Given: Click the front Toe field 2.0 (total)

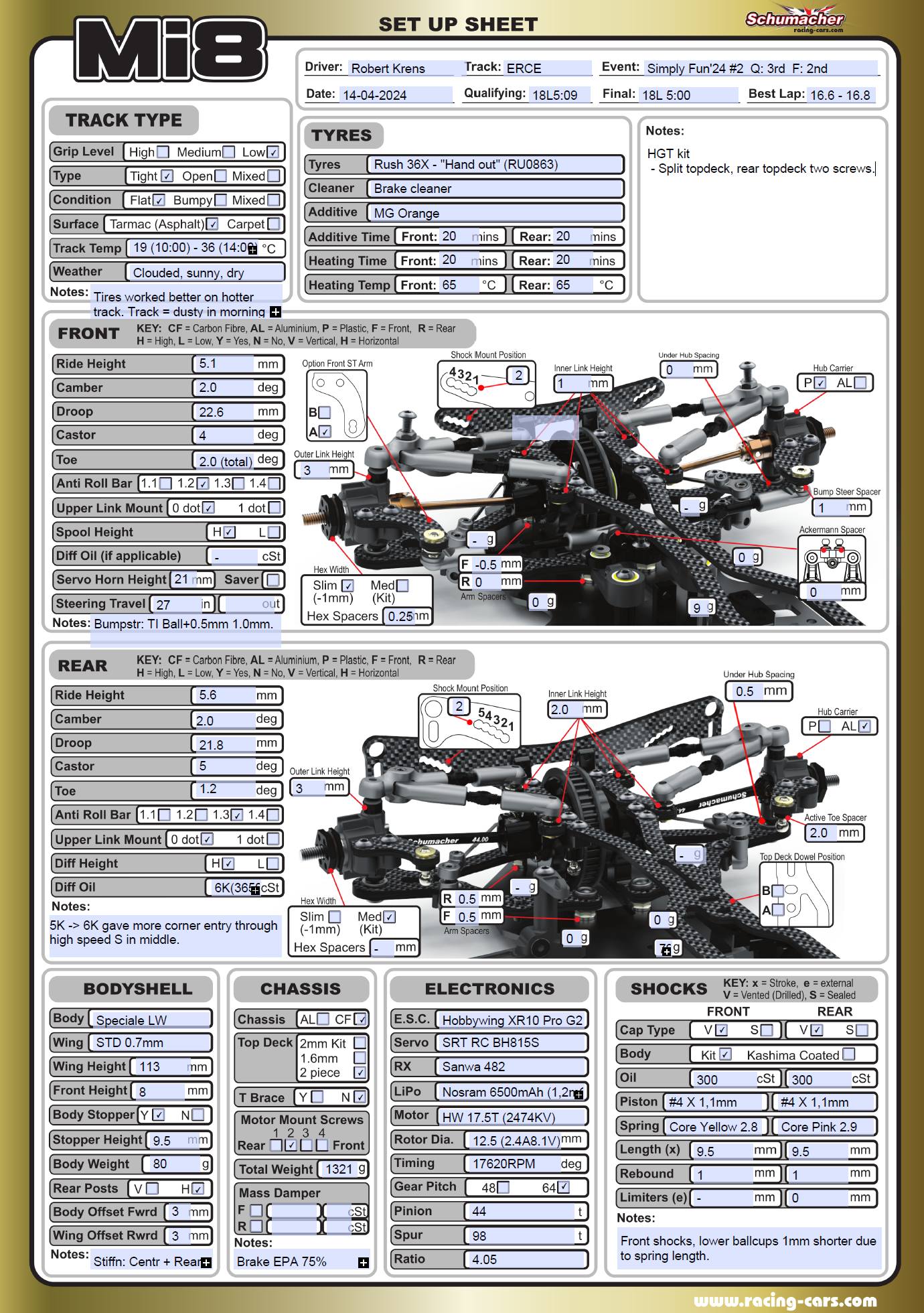Looking at the screenshot, I should pyautogui.click(x=224, y=460).
